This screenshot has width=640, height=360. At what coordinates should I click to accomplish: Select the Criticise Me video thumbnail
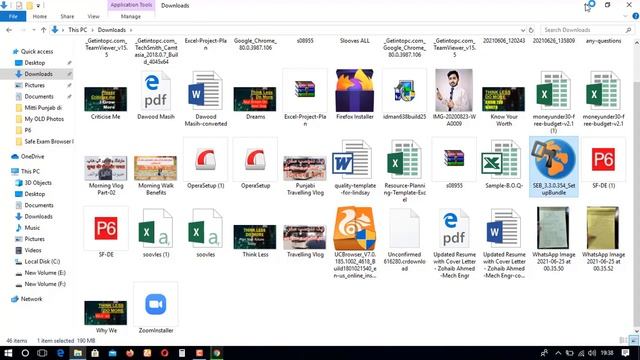[106, 99]
